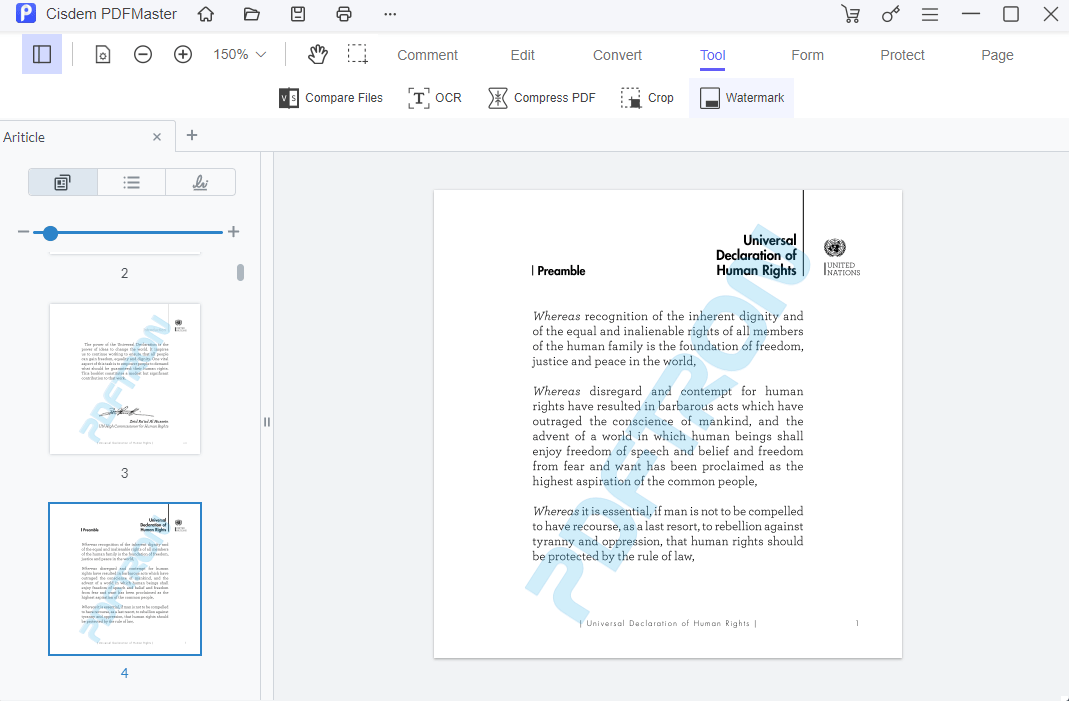Go to the Home screen icon

(205, 14)
